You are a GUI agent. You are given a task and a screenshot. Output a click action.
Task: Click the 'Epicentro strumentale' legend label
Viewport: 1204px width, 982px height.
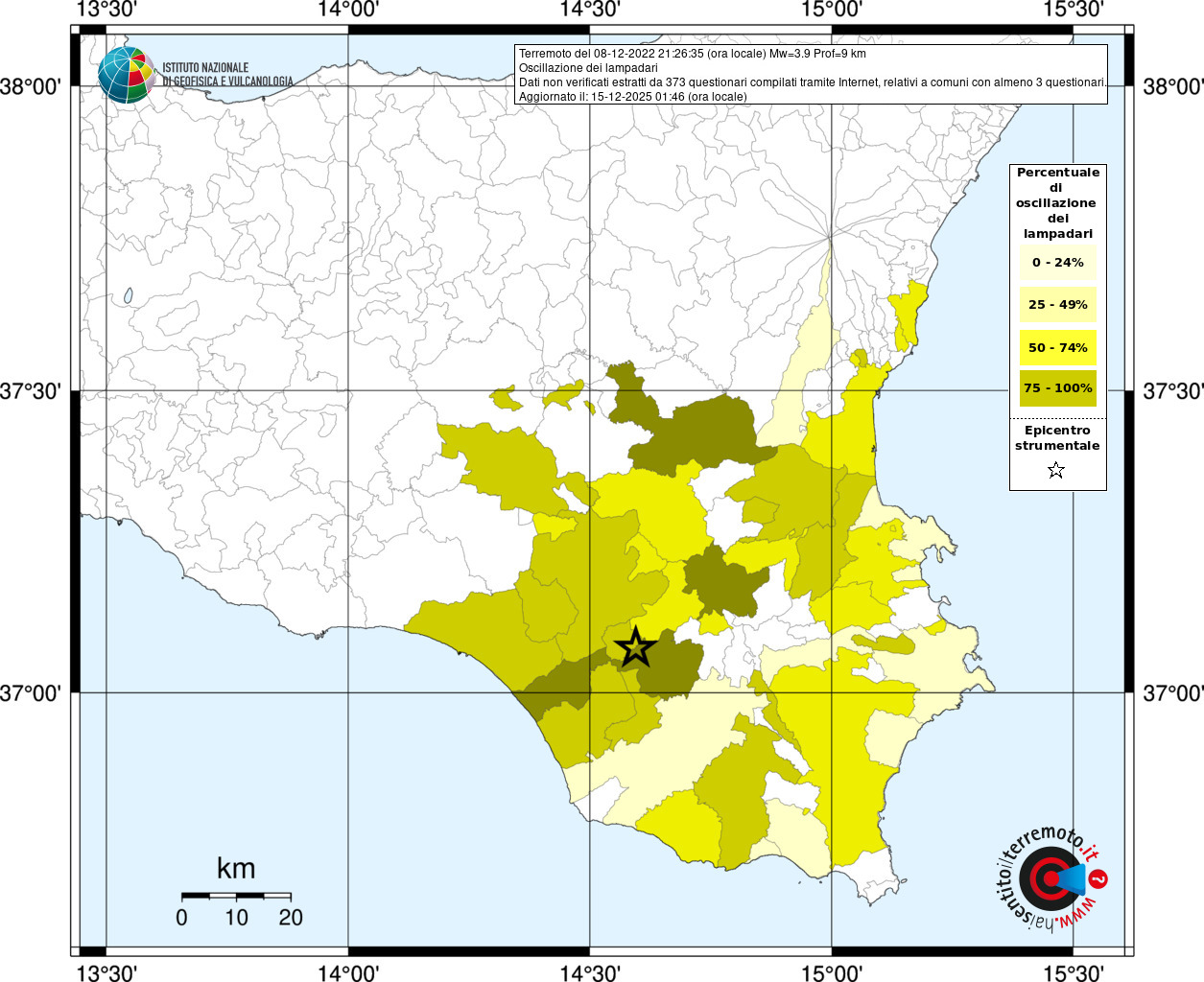click(1057, 438)
